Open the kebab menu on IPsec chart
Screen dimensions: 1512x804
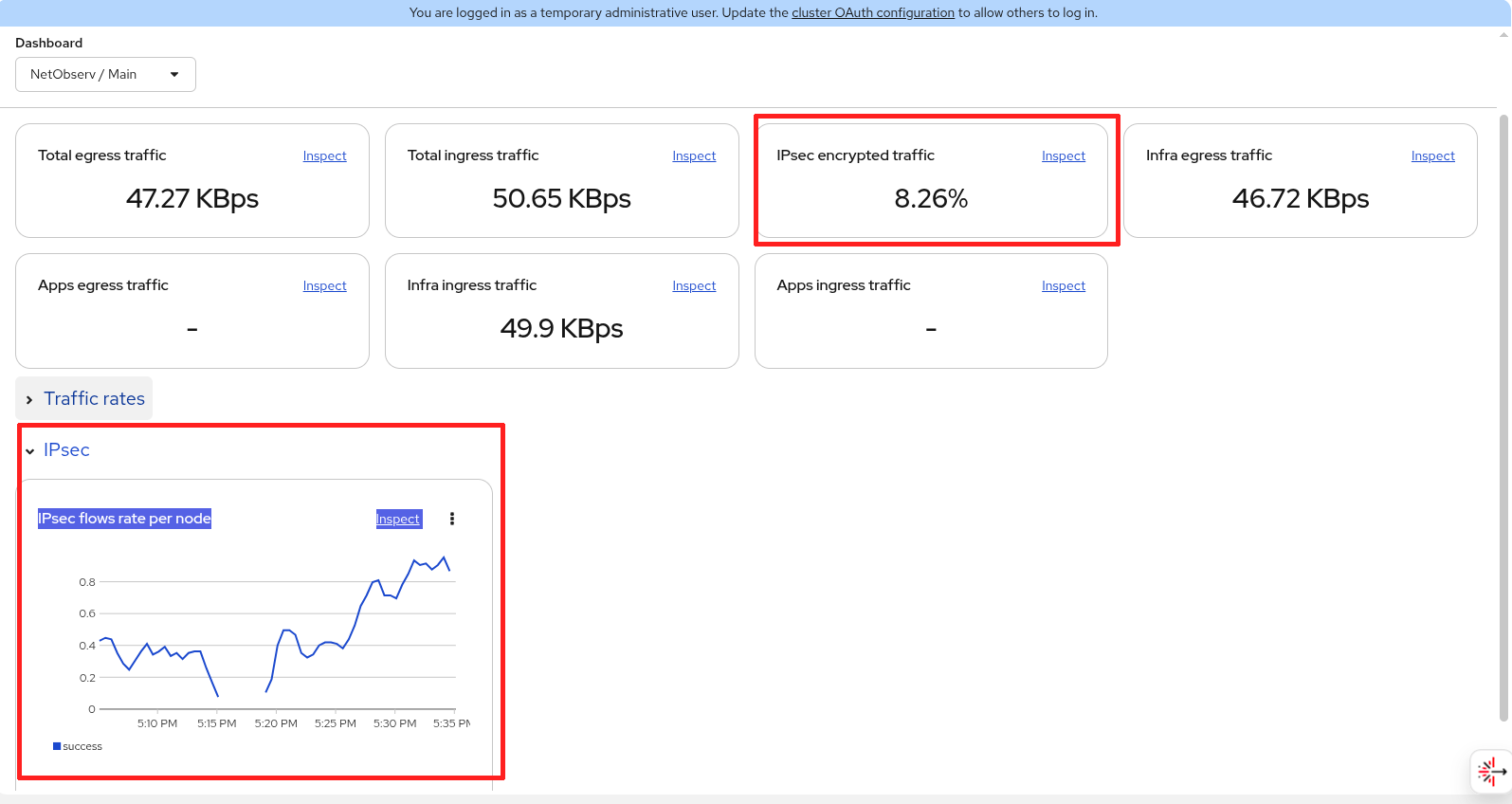click(x=452, y=519)
